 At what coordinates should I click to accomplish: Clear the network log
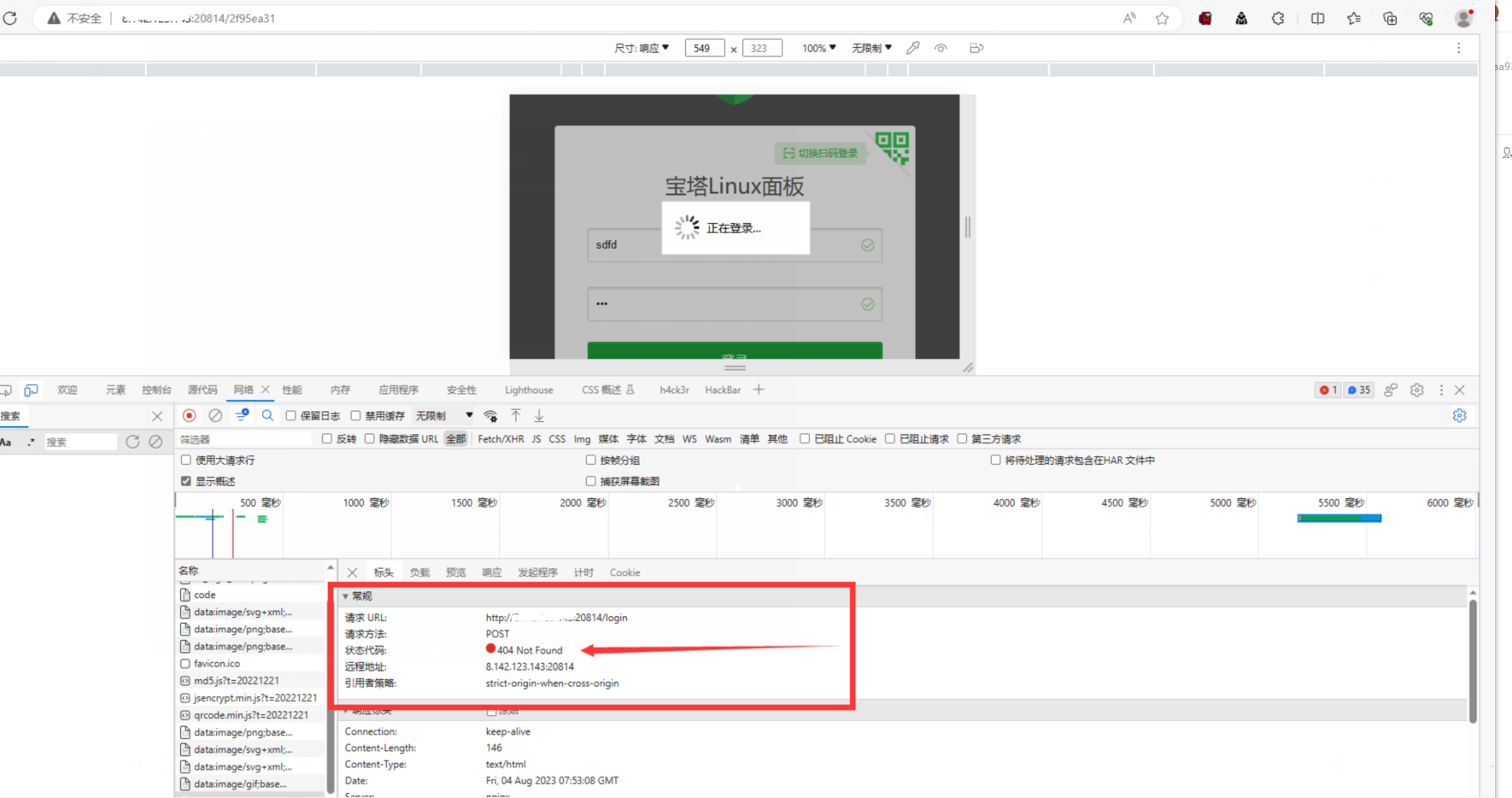215,415
